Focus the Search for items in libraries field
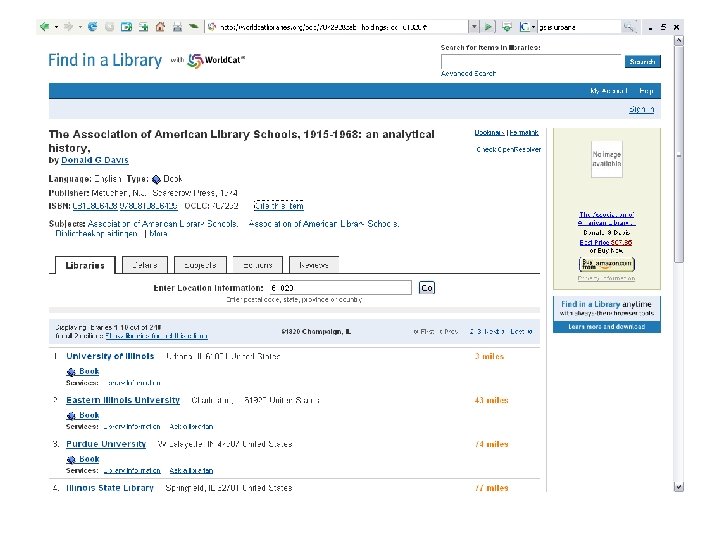The height and width of the screenshot is (540, 720). [x=531, y=62]
